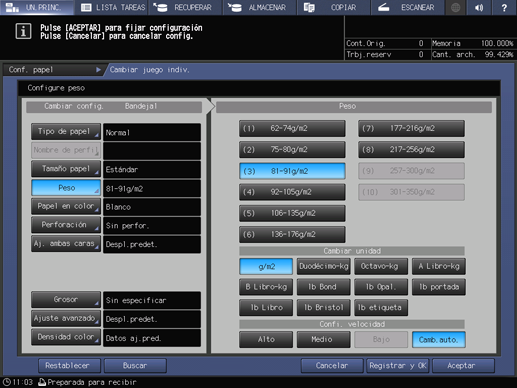The height and width of the screenshot is (388, 517).
Task: Select weight (5) 106-135g/m2
Action: coord(292,213)
